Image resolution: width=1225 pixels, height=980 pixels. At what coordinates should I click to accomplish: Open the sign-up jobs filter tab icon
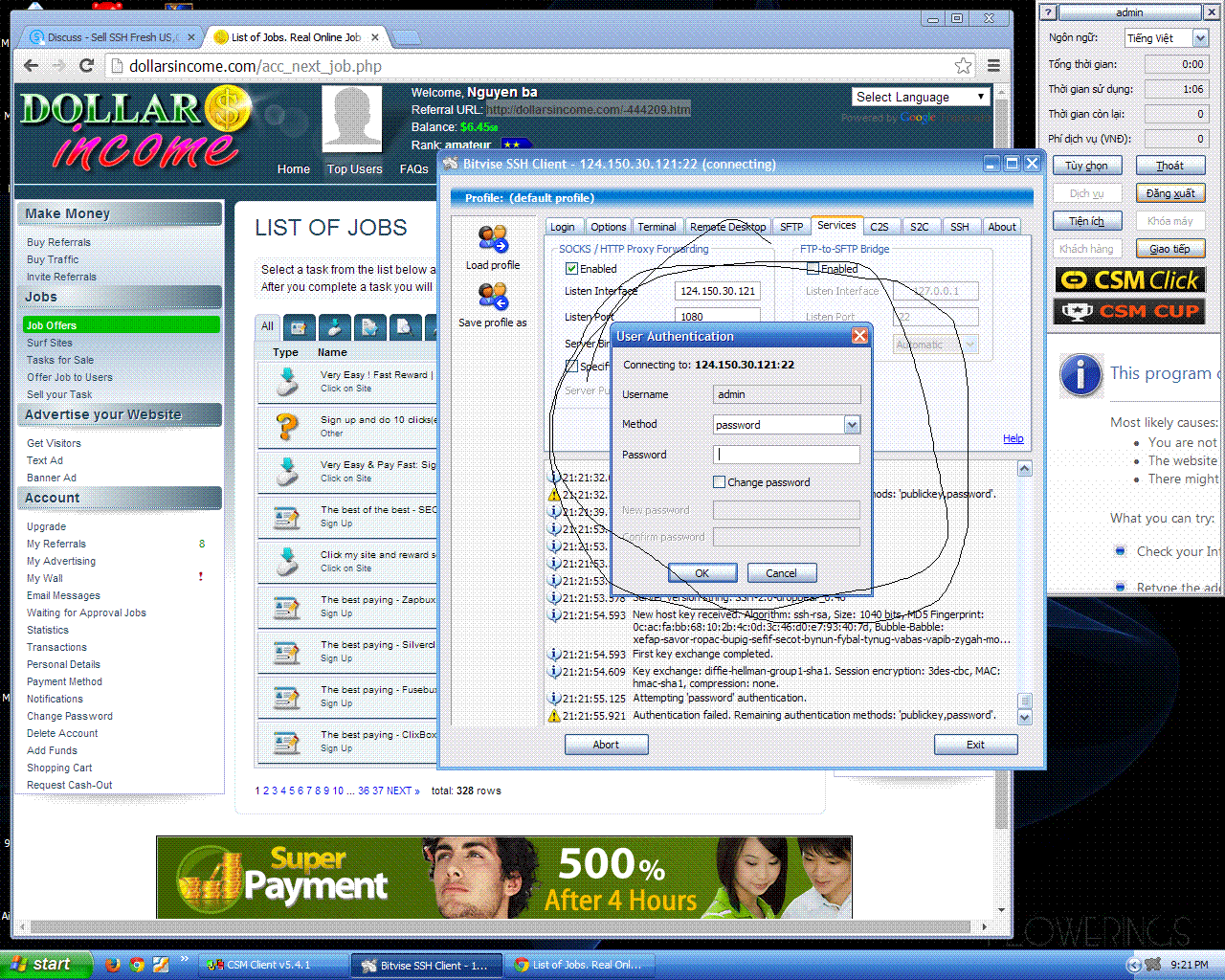click(x=299, y=327)
